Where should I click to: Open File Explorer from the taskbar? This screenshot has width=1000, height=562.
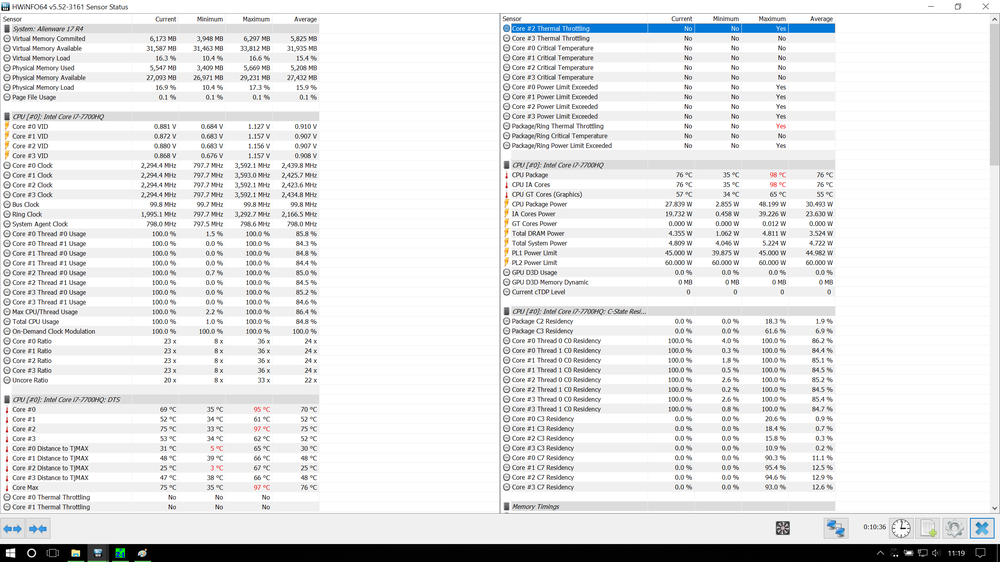click(74, 553)
